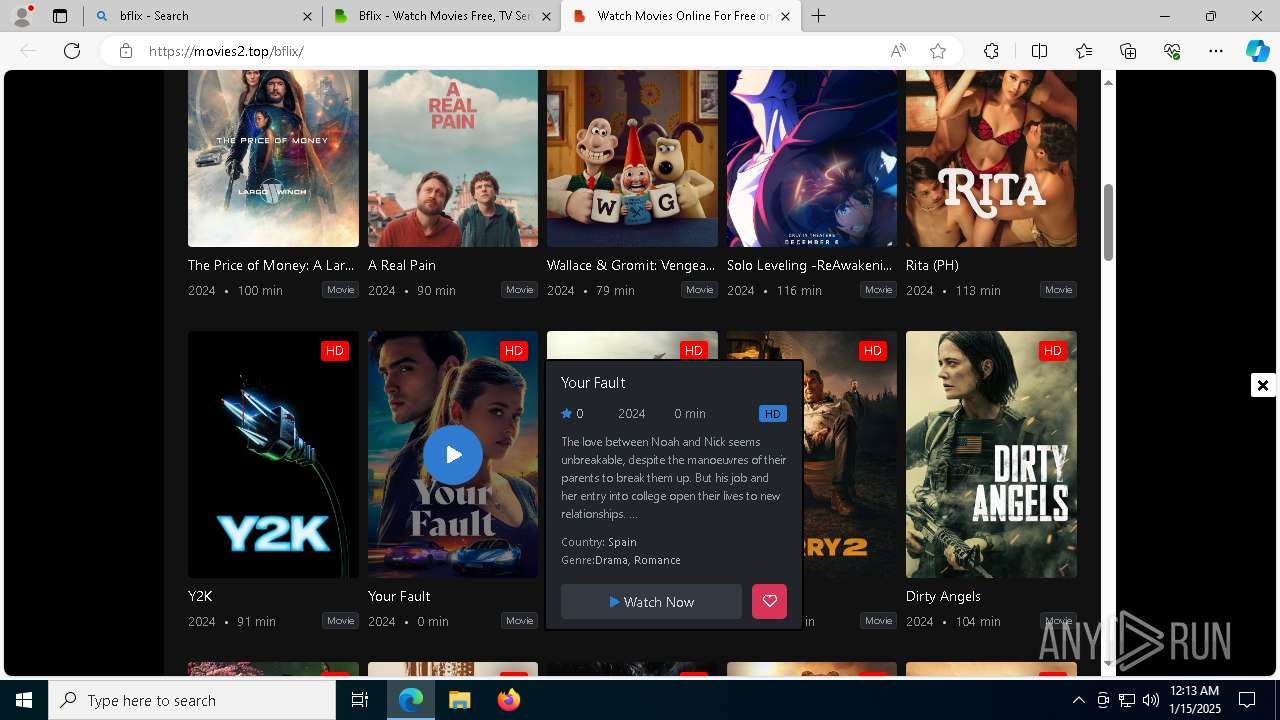
Task: Click the blue HD badge in the Your Fault popup
Action: pyautogui.click(x=772, y=414)
